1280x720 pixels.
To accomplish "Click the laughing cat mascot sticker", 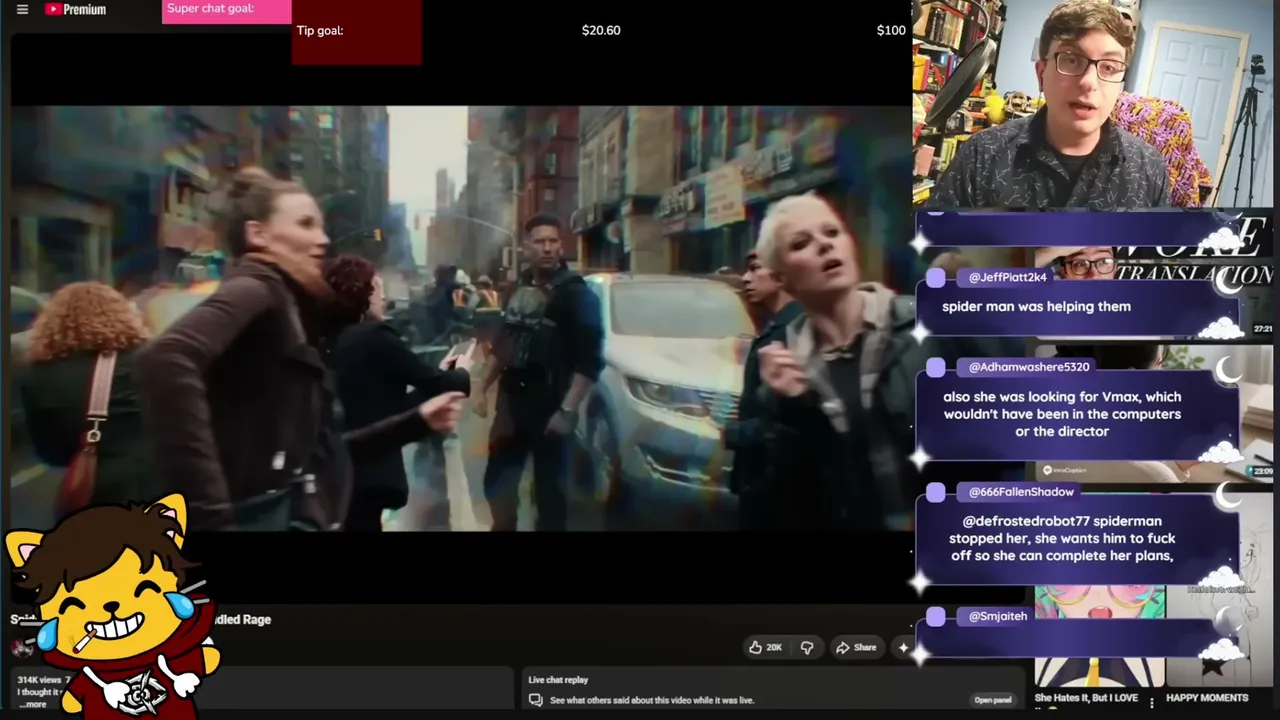I will [112, 606].
